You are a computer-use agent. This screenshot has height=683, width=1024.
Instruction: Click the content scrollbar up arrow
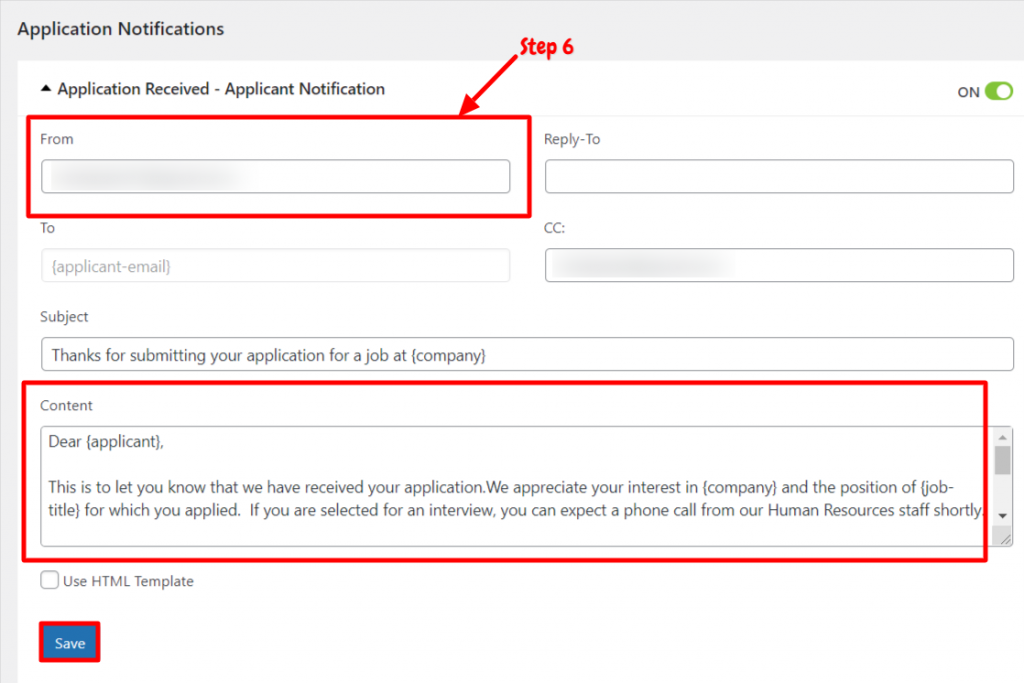(1002, 437)
